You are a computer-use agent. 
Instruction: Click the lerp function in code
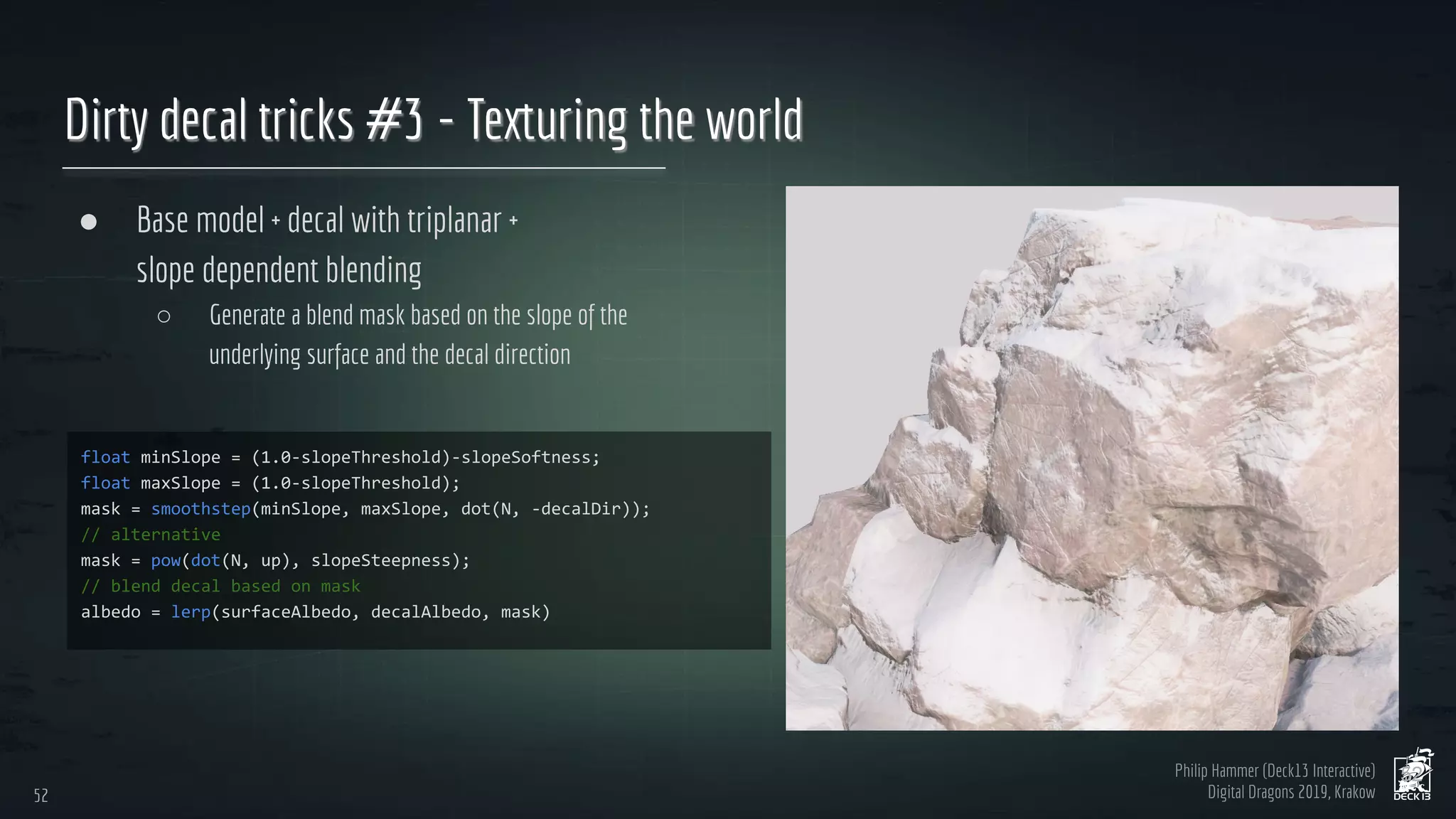click(x=191, y=612)
